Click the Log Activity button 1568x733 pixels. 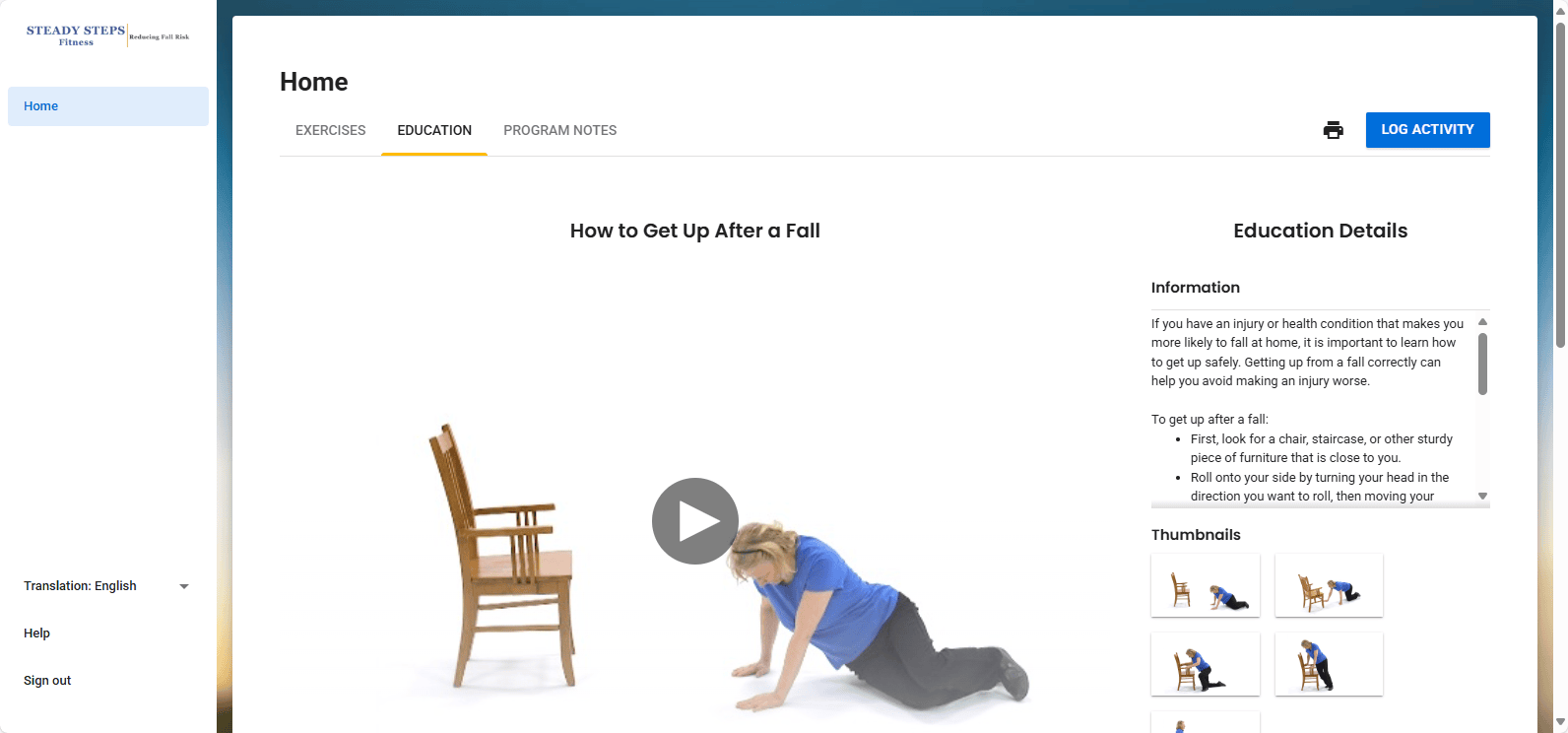click(1427, 130)
